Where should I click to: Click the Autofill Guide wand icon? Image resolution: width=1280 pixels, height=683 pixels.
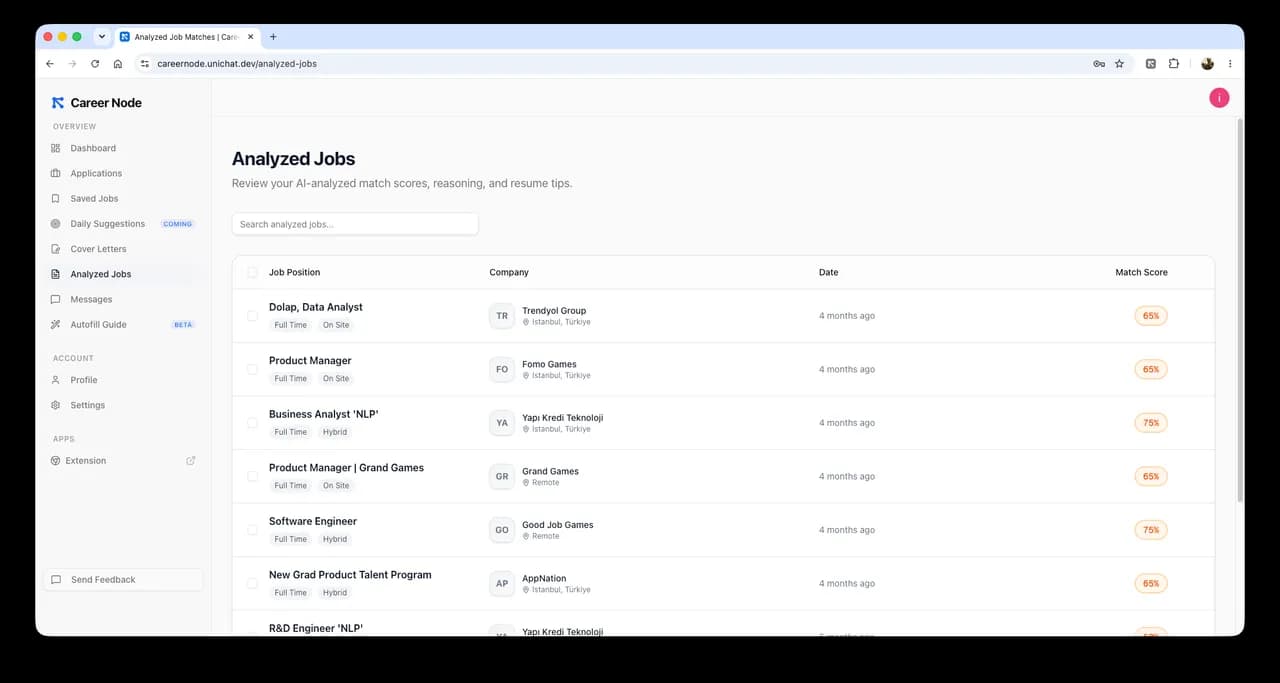pyautogui.click(x=56, y=324)
